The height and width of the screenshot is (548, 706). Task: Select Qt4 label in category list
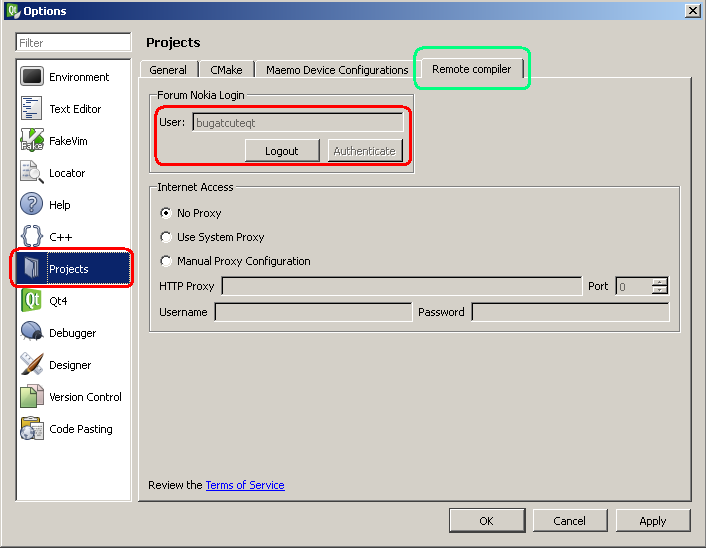tap(58, 301)
